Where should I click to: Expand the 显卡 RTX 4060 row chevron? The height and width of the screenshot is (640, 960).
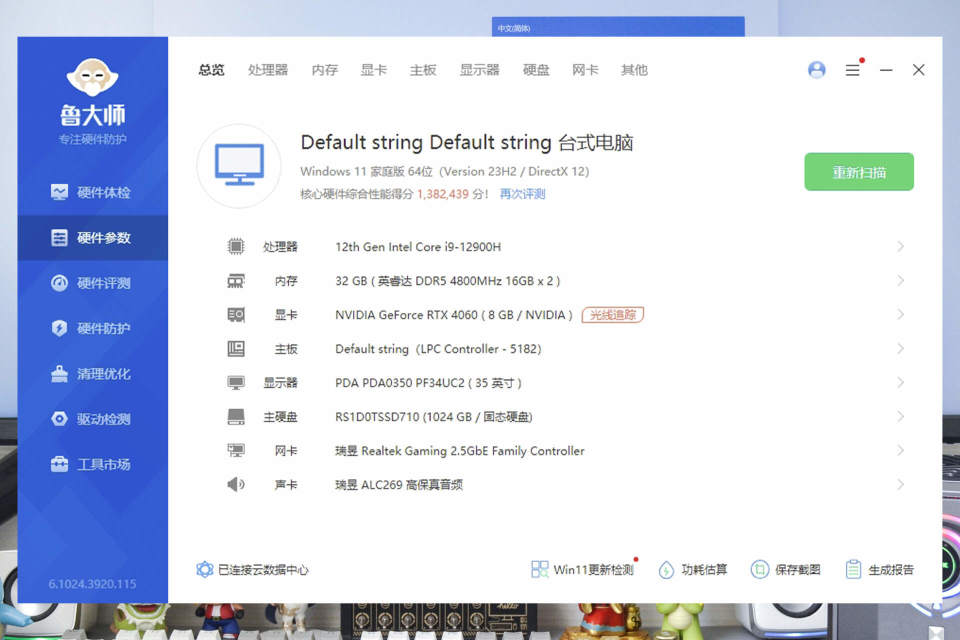(900, 314)
